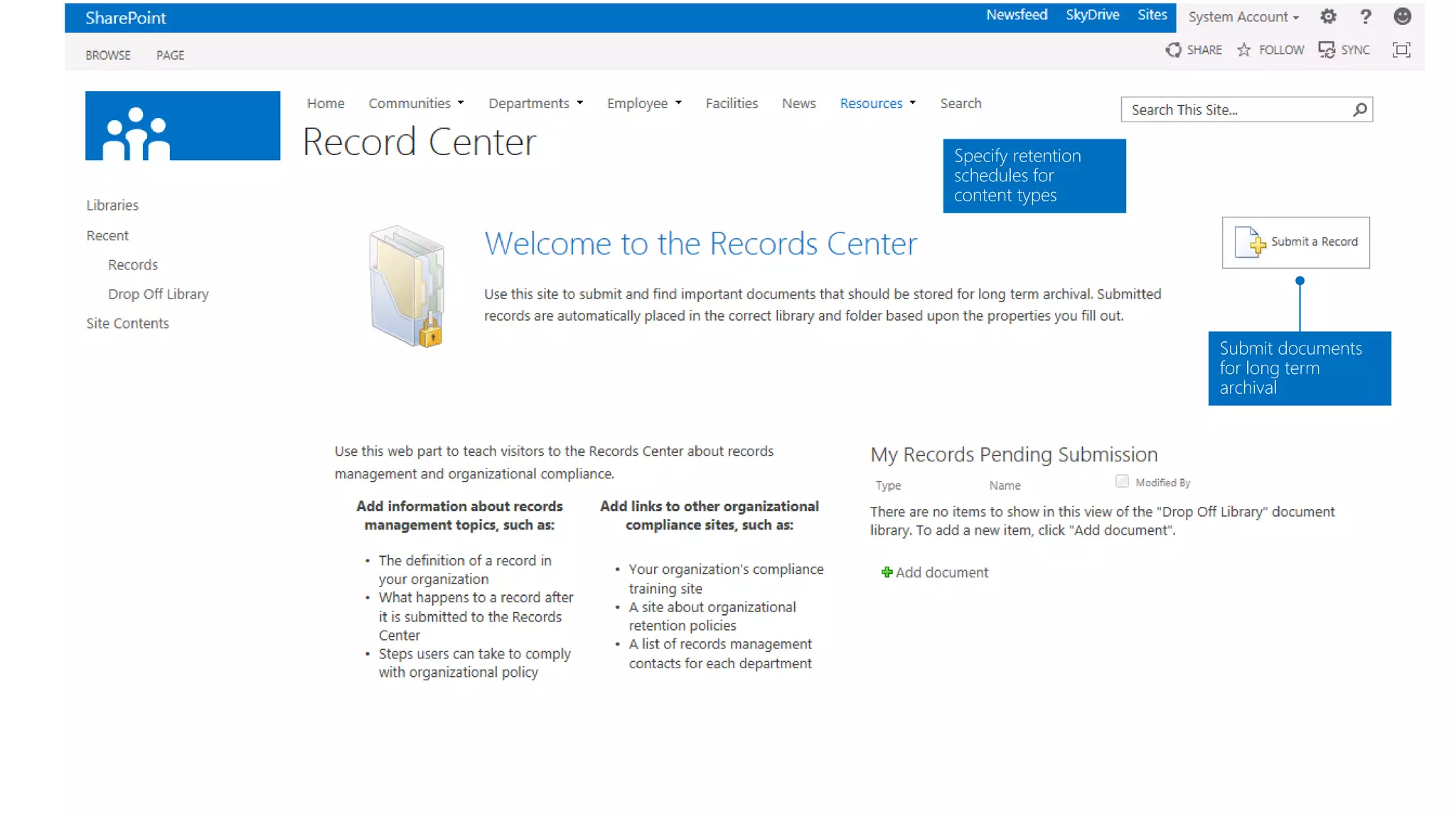The height and width of the screenshot is (819, 1456).
Task: Open the Facilities navigation item
Action: (732, 103)
